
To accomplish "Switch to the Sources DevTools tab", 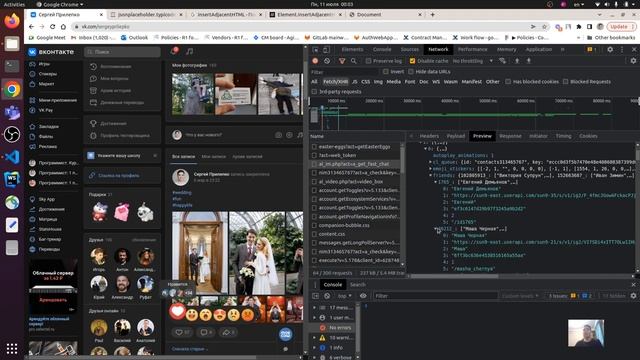I will [409, 49].
